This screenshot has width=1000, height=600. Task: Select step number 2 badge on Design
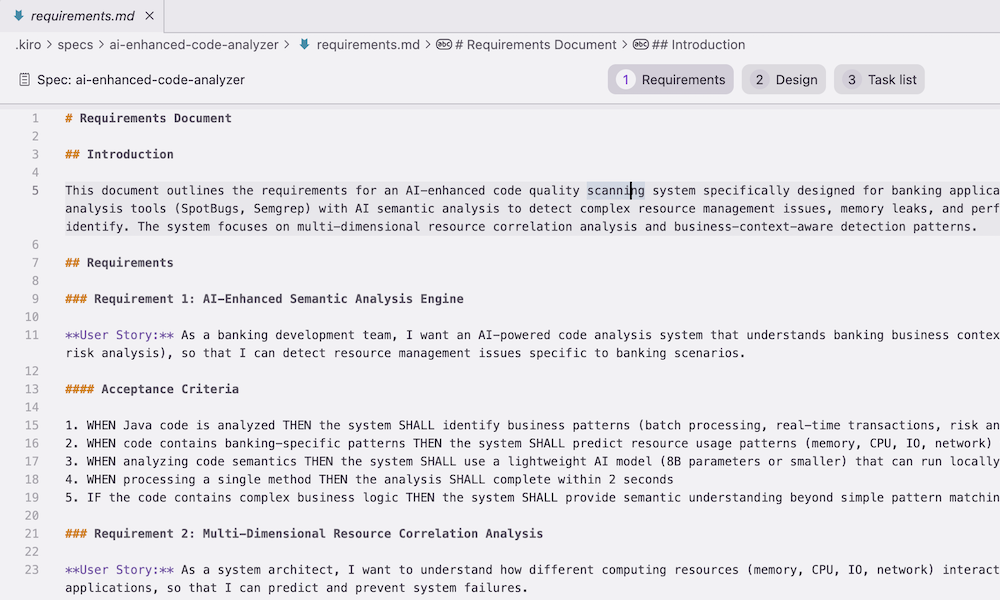point(759,80)
